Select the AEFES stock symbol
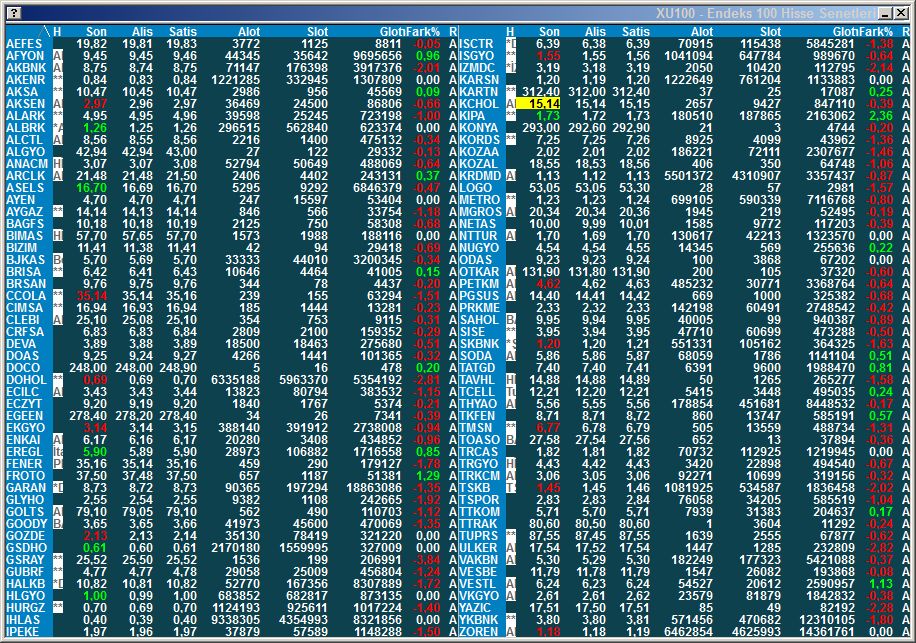Image resolution: width=916 pixels, height=643 pixels. 24,44
